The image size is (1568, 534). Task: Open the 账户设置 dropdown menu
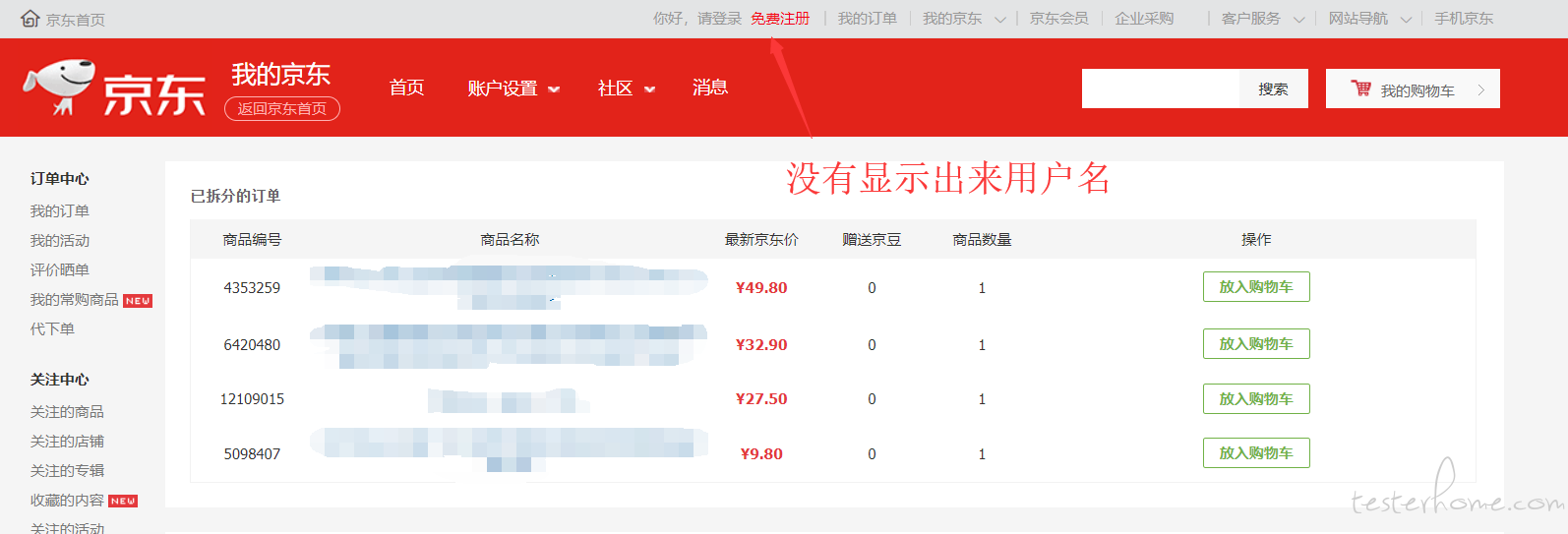click(x=513, y=89)
